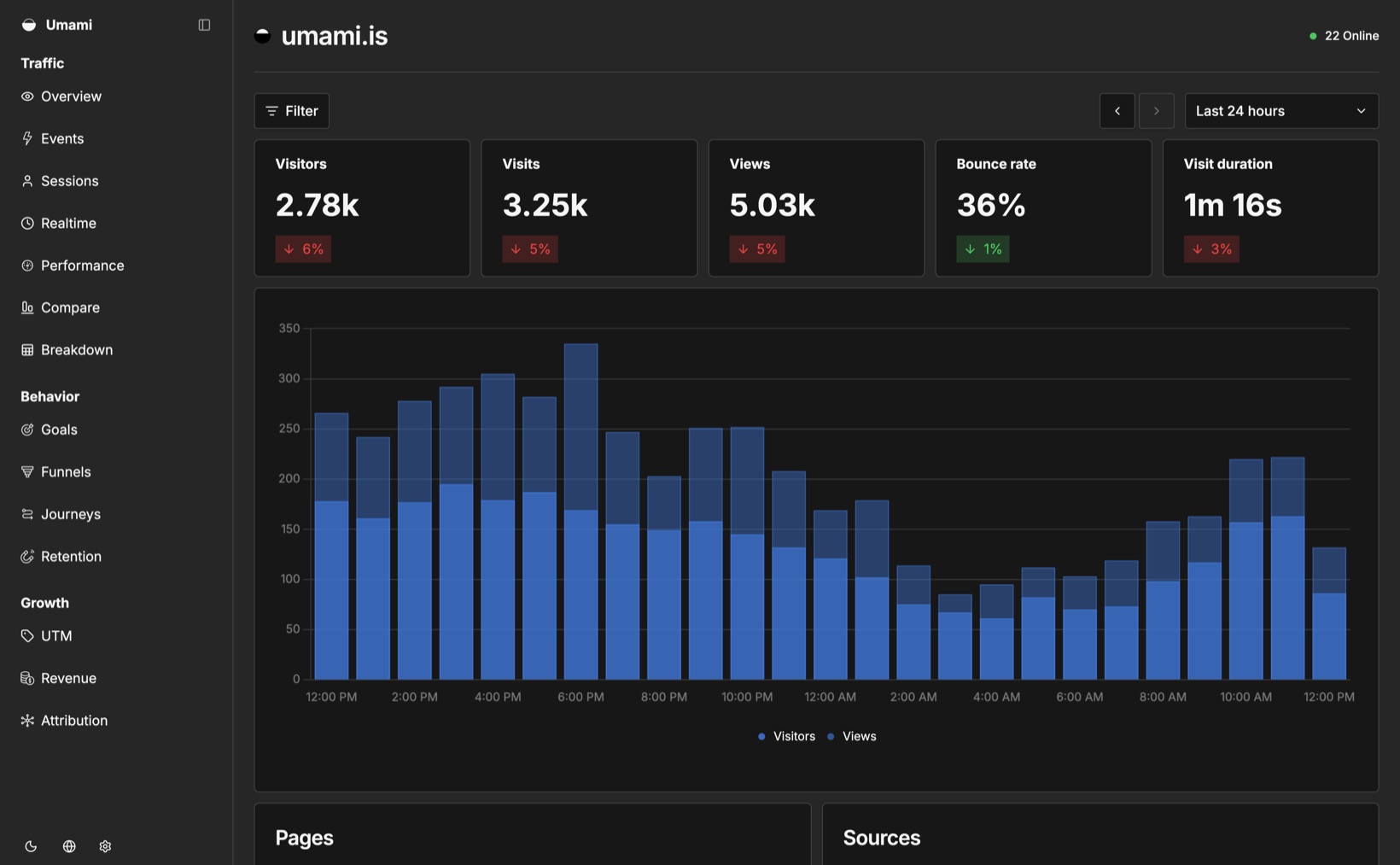This screenshot has height=865, width=1400.
Task: Click the Pages panel heading
Action: [x=304, y=838]
